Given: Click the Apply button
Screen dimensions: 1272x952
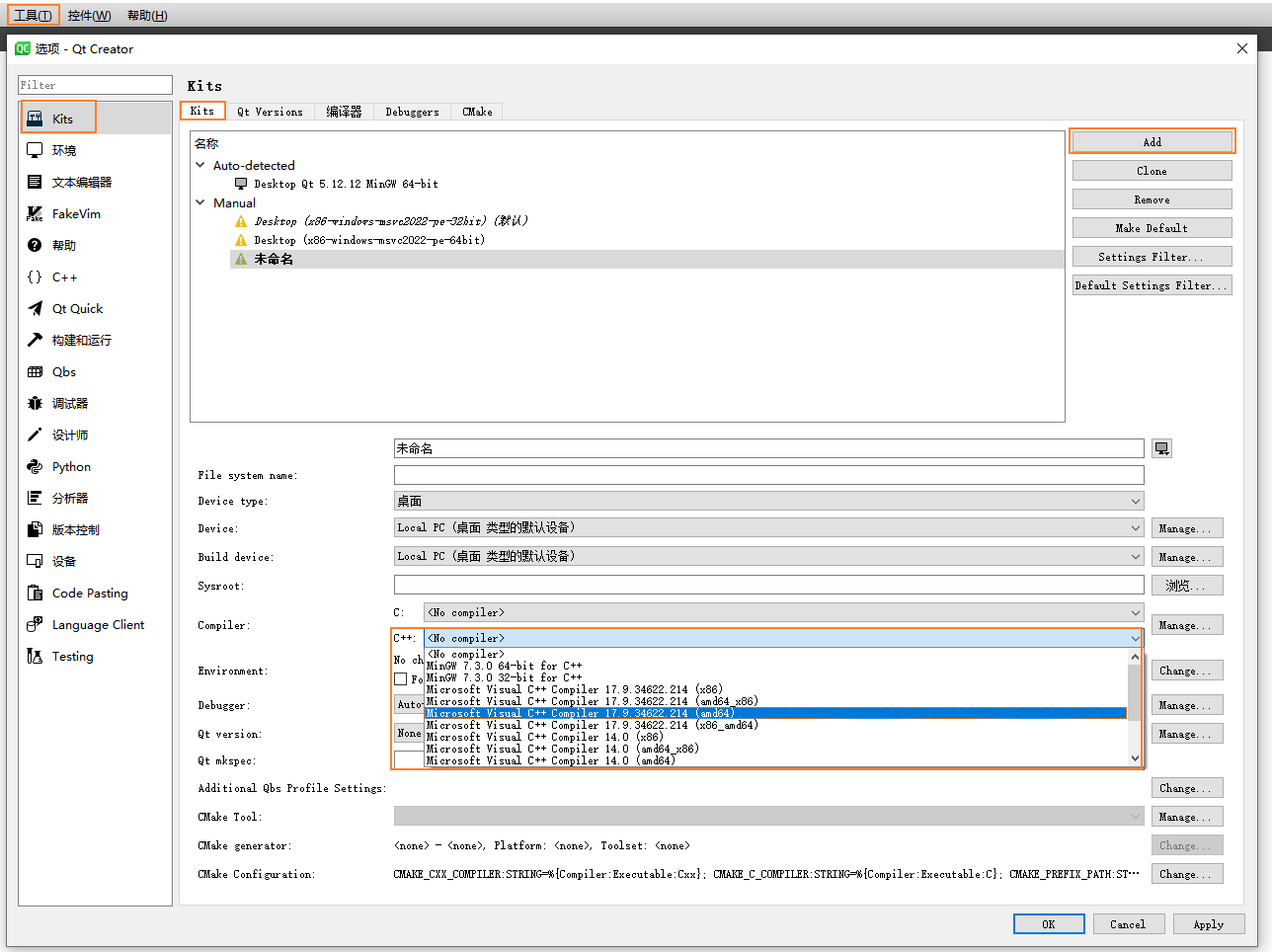Looking at the screenshot, I should click(1209, 924).
